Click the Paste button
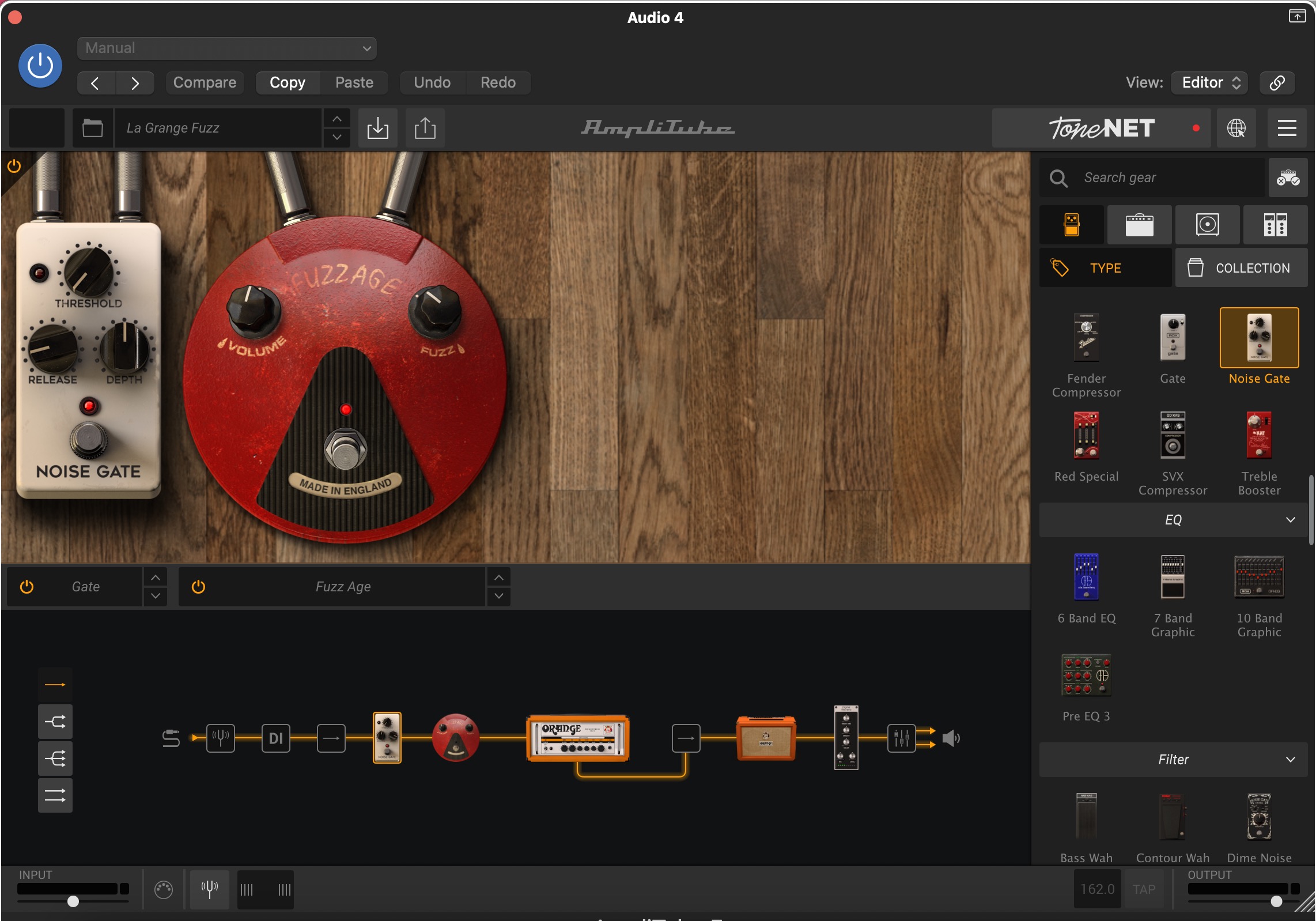Screen dimensions: 1316x921 click(354, 83)
